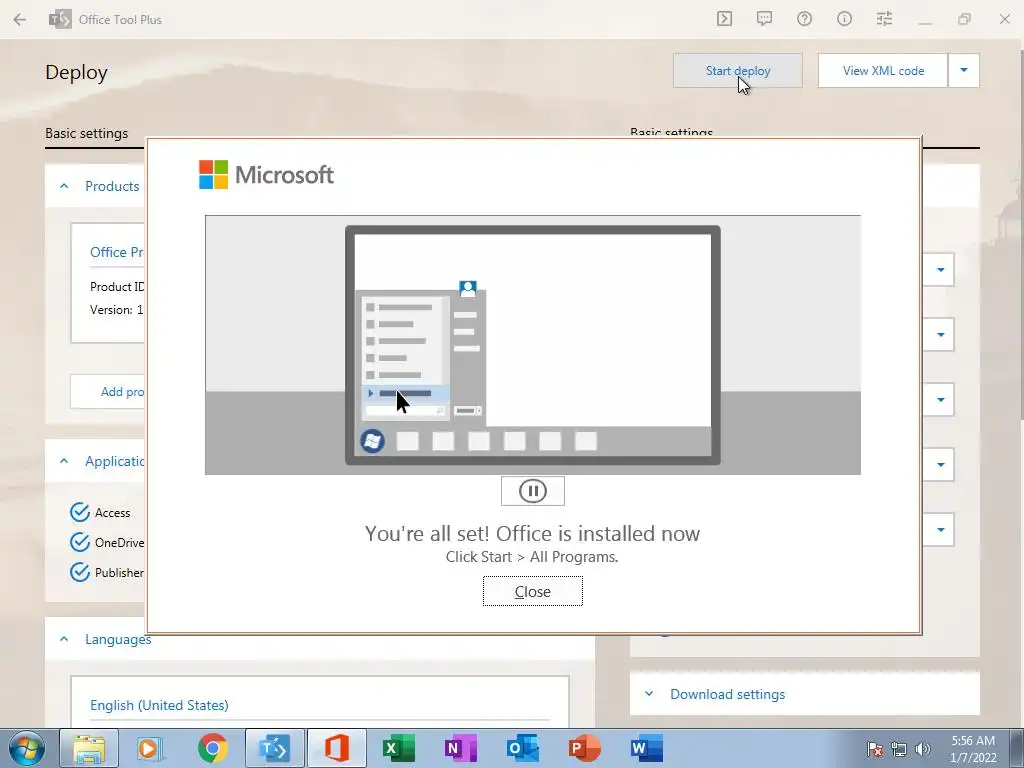The image size is (1024, 768).
Task: Select the Office product card title
Action: [117, 252]
